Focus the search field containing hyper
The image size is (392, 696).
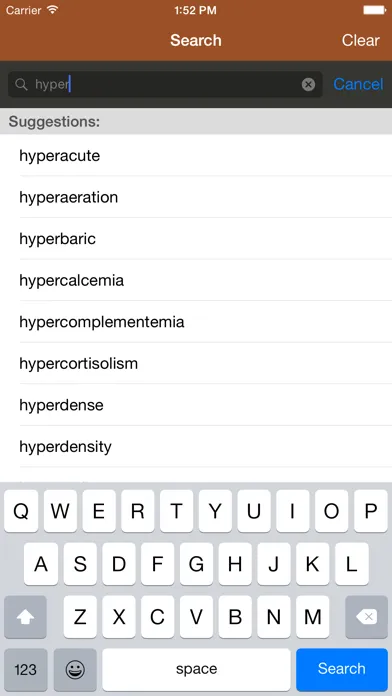165,84
